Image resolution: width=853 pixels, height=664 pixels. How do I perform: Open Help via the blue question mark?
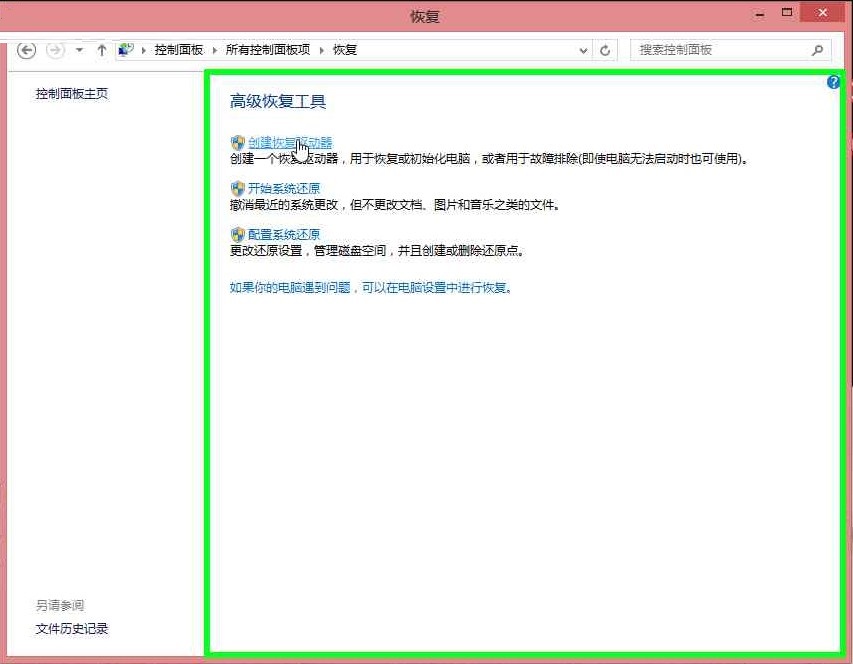(x=833, y=83)
